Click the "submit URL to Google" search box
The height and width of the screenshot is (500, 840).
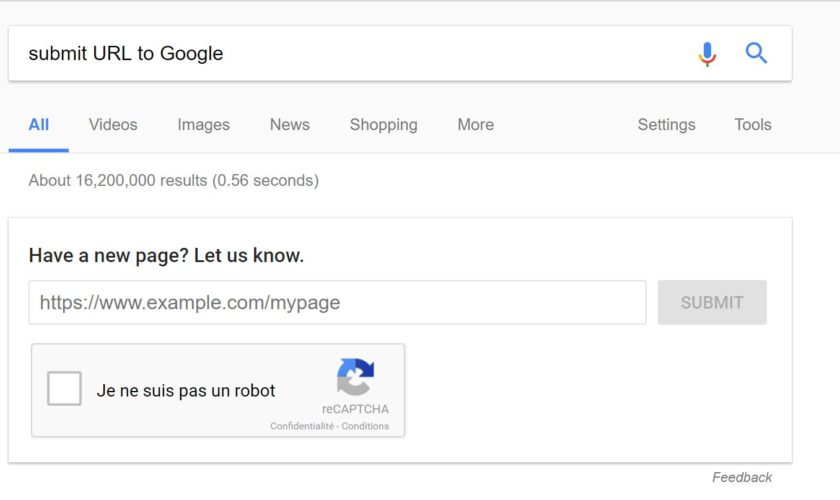350,54
